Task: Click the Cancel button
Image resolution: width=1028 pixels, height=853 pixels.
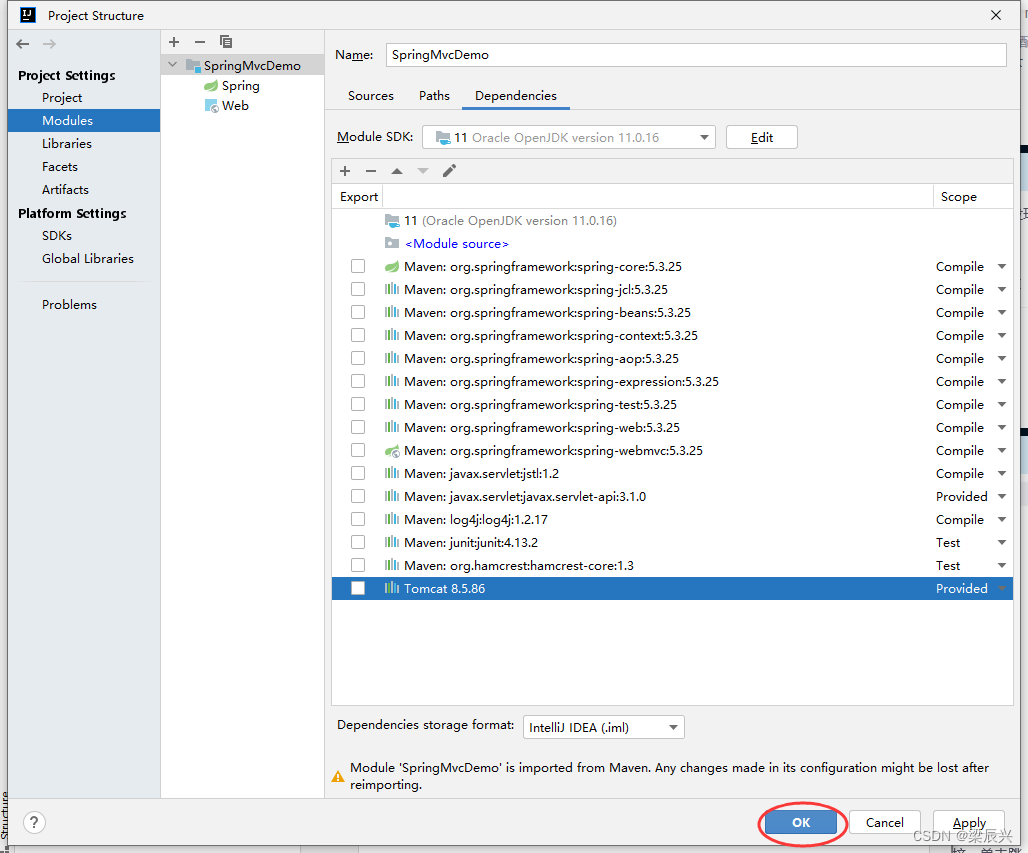Action: tap(884, 822)
